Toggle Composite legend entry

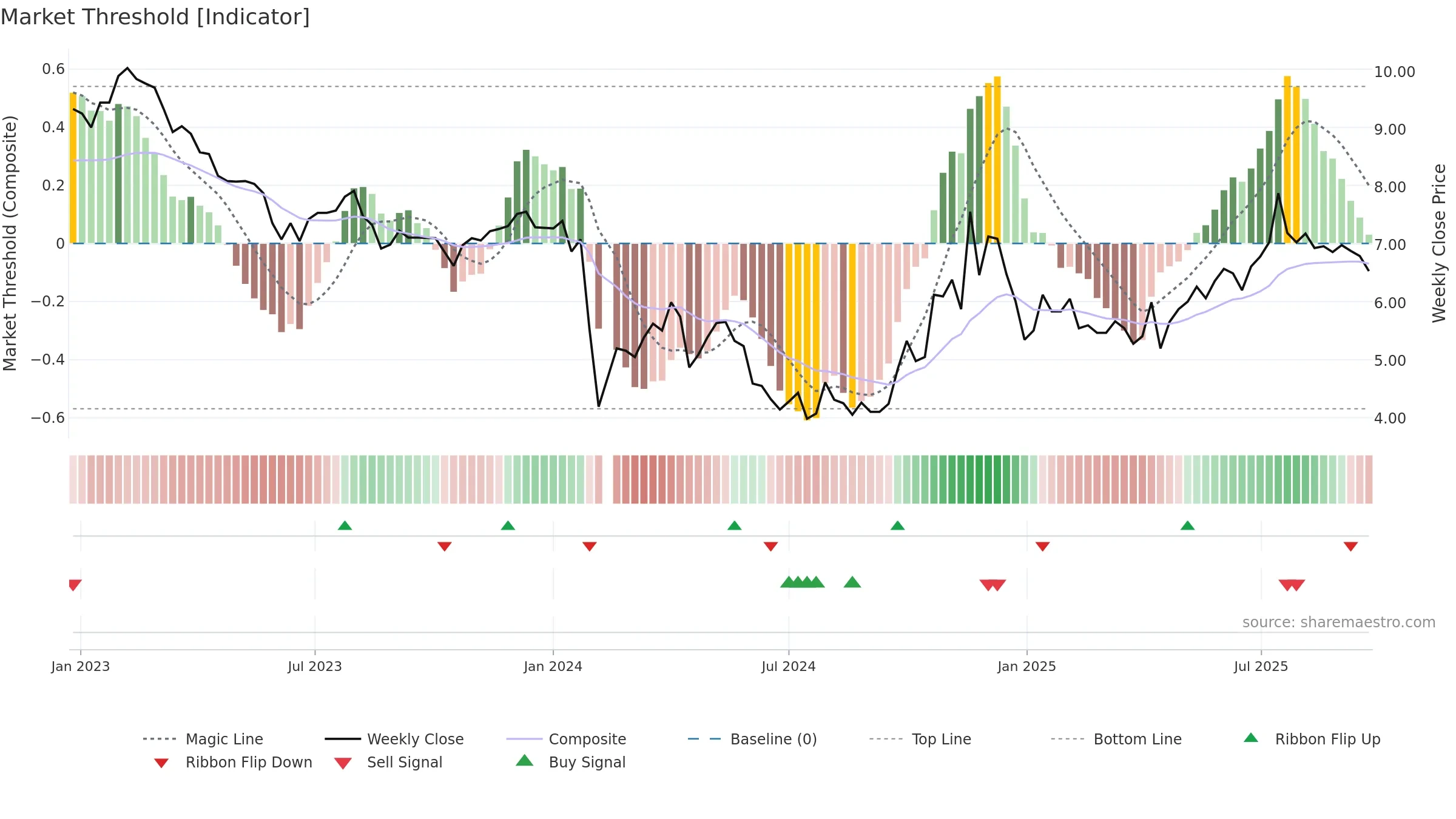566,739
